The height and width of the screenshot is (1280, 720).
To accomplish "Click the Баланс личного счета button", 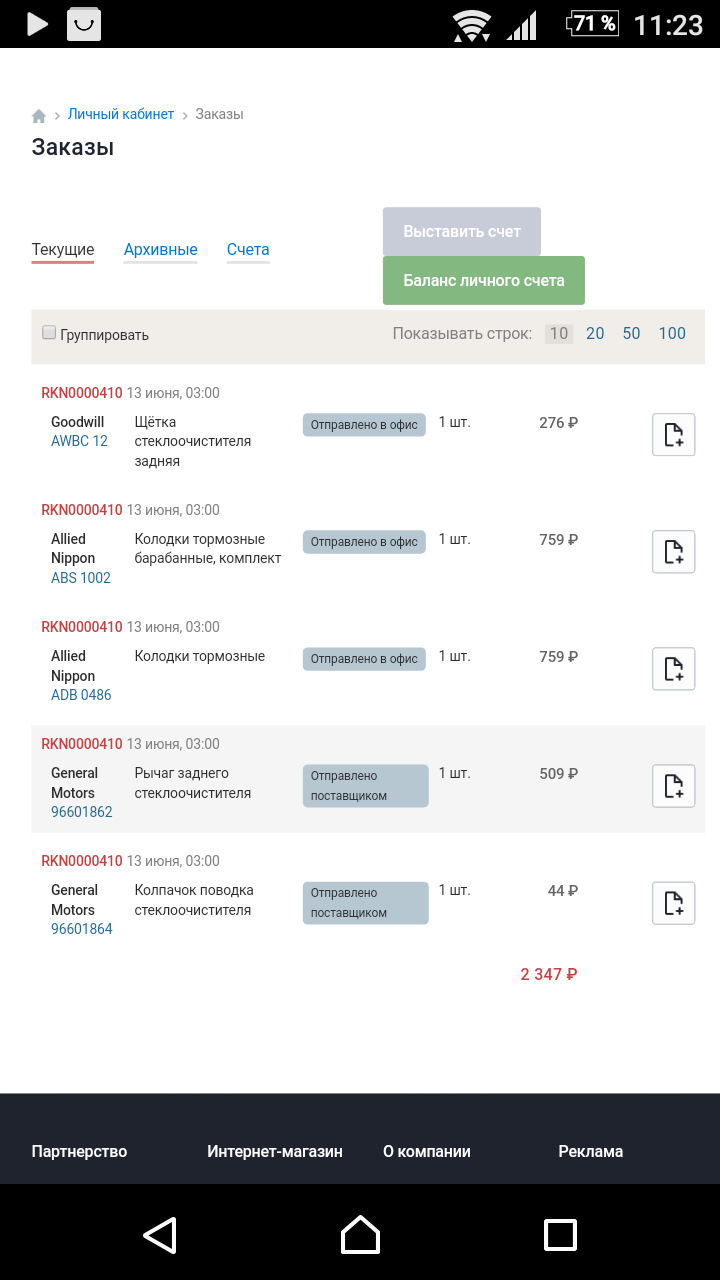I will pos(484,280).
